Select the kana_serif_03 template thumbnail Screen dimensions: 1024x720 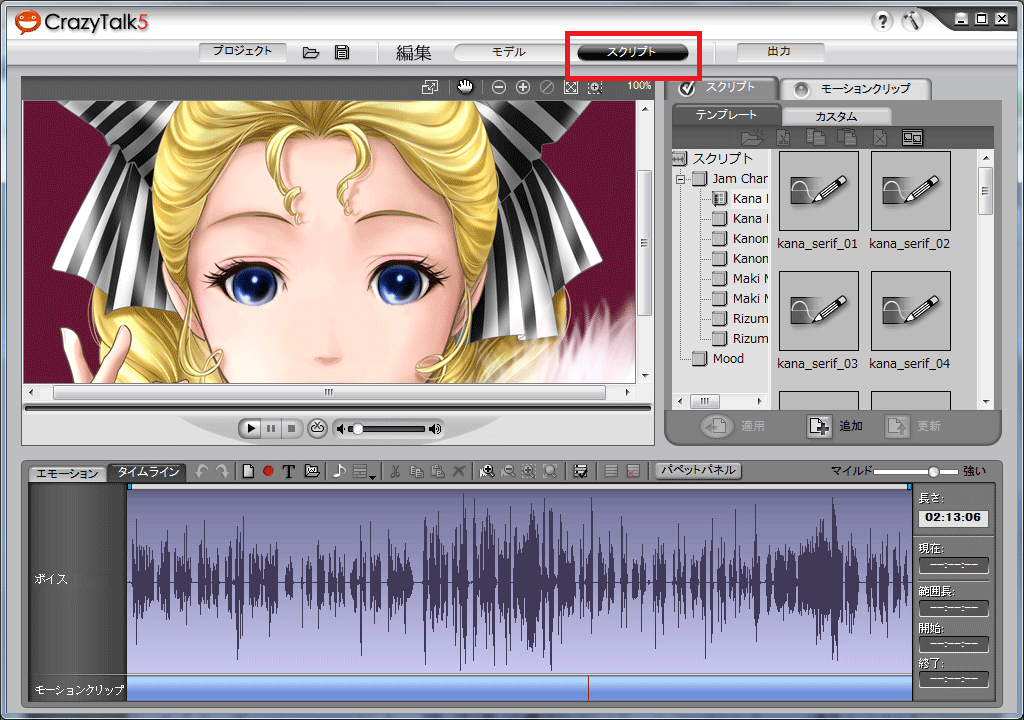tap(818, 311)
